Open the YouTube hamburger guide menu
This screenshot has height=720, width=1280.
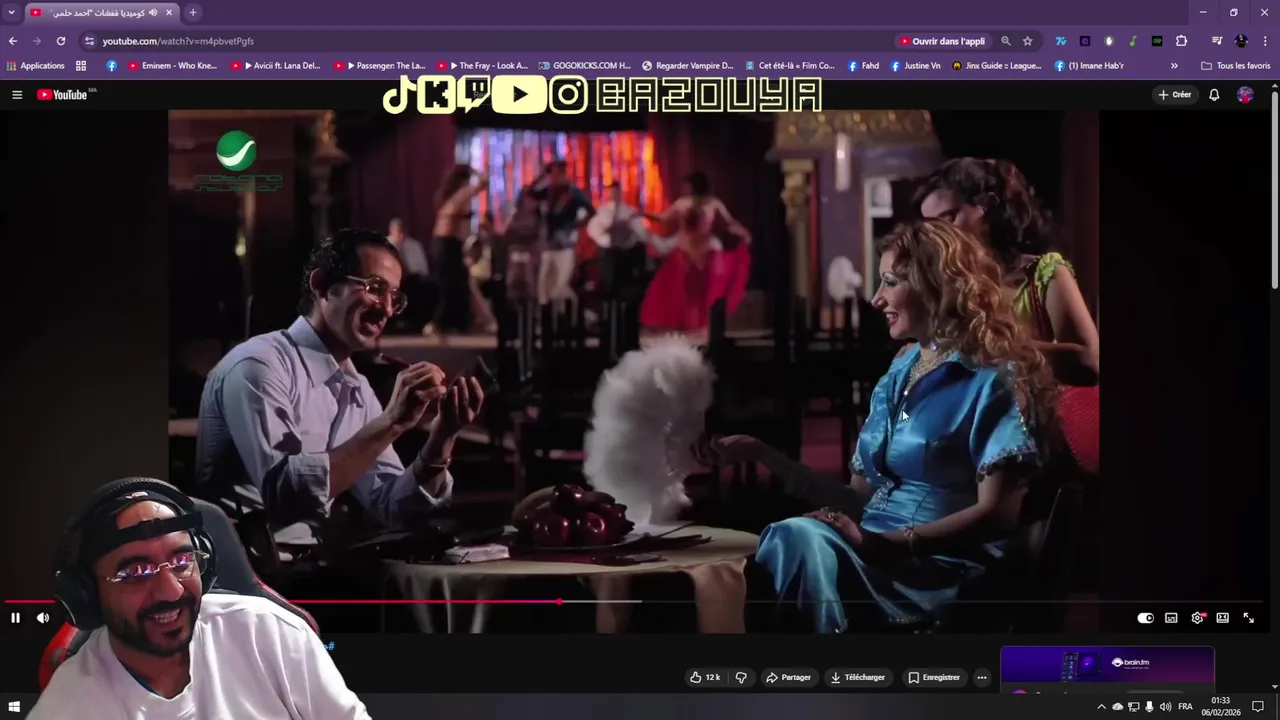coord(16,94)
